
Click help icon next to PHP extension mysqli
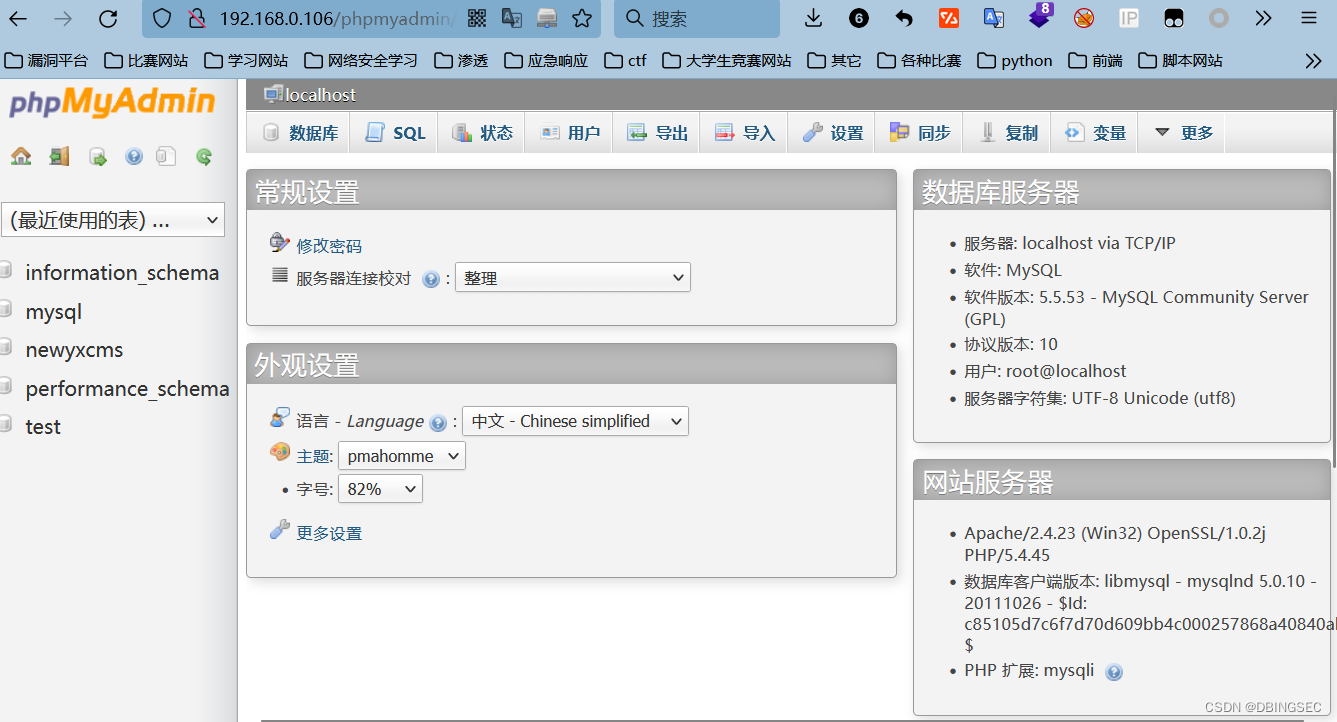click(x=1114, y=672)
